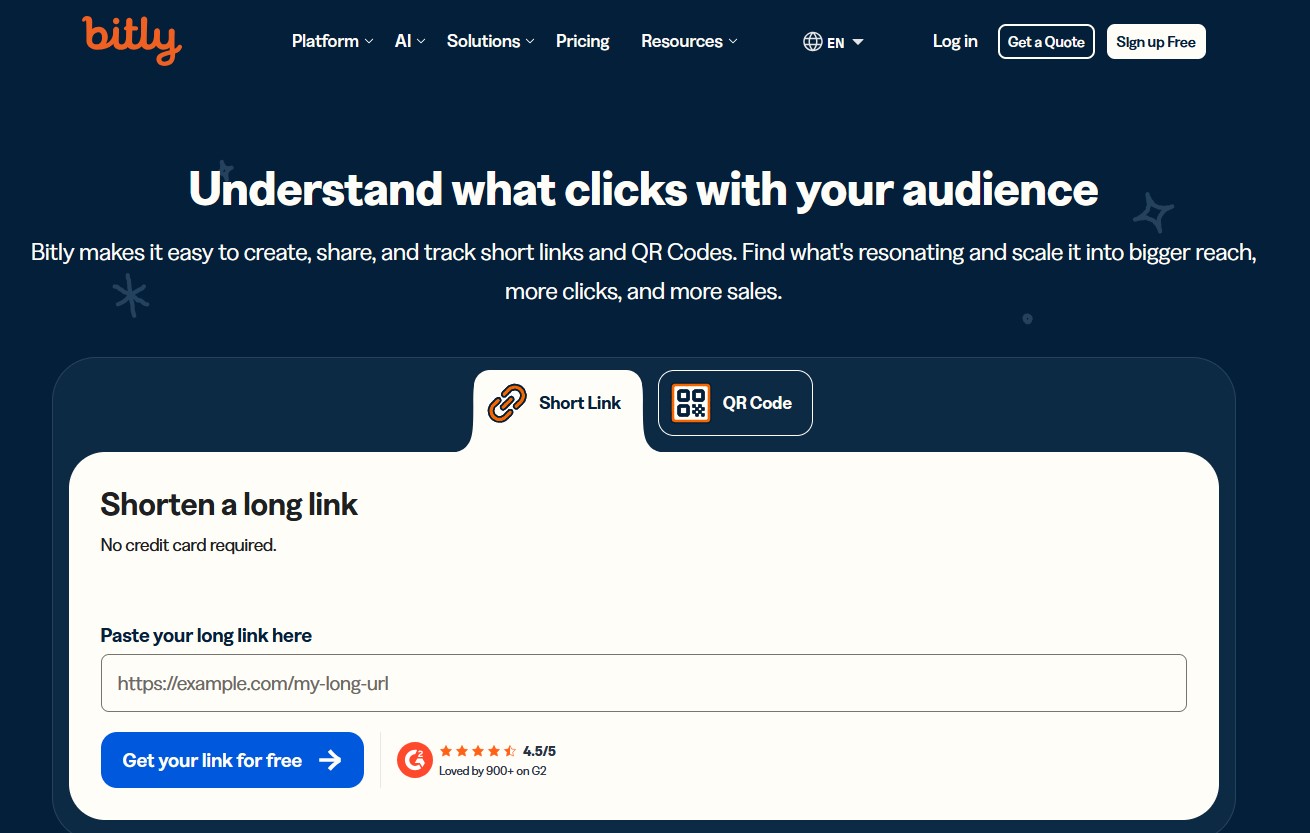Viewport: 1310px width, 833px height.
Task: Click the Shorten a long link heading
Action: [229, 504]
